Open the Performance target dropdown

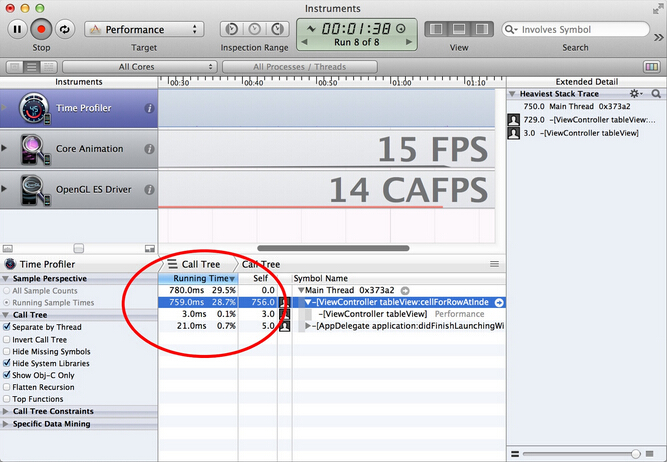click(x=144, y=30)
